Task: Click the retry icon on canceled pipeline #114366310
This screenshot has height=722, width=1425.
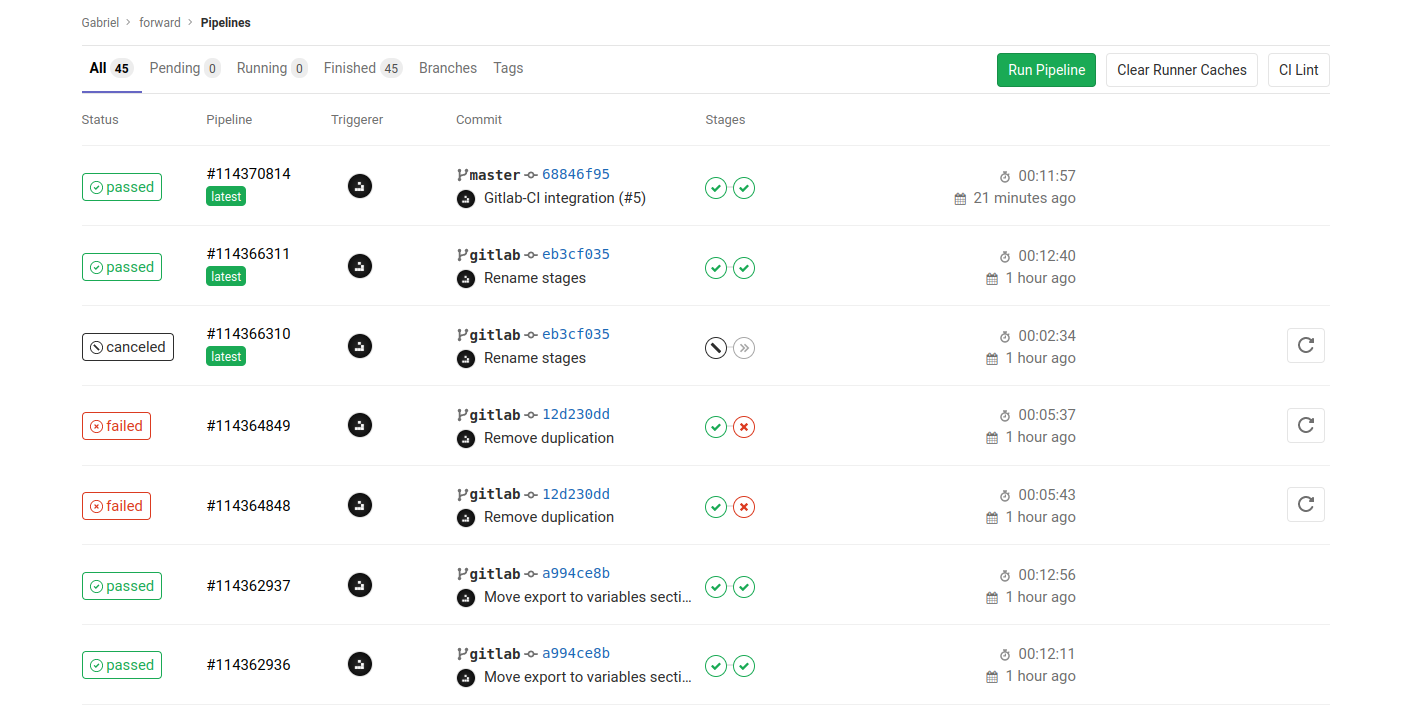Action: point(1305,345)
